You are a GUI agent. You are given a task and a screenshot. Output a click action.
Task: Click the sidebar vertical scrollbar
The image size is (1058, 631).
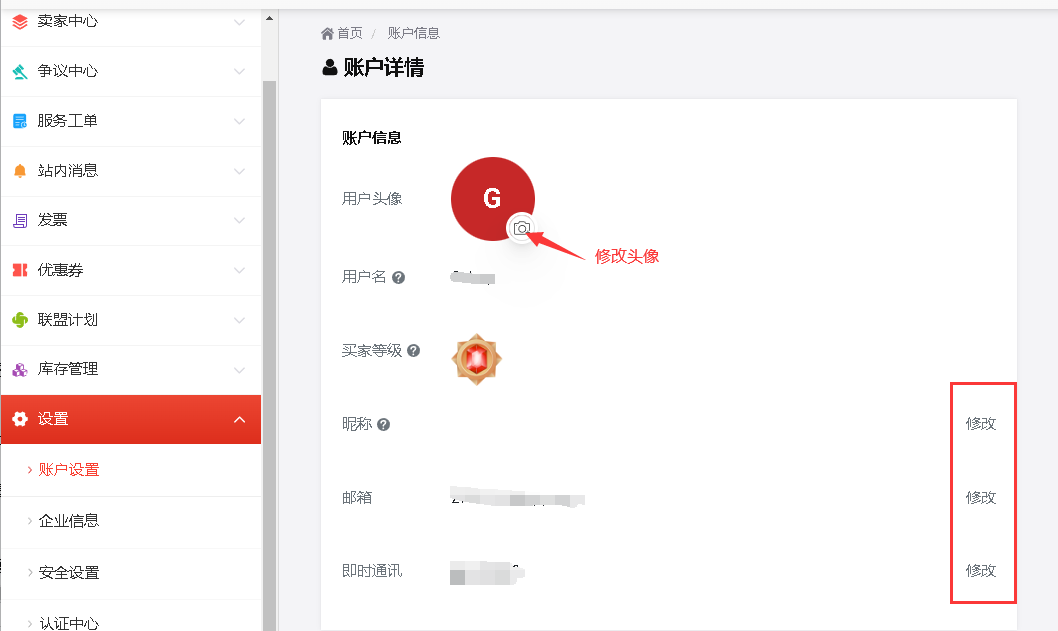[269, 350]
